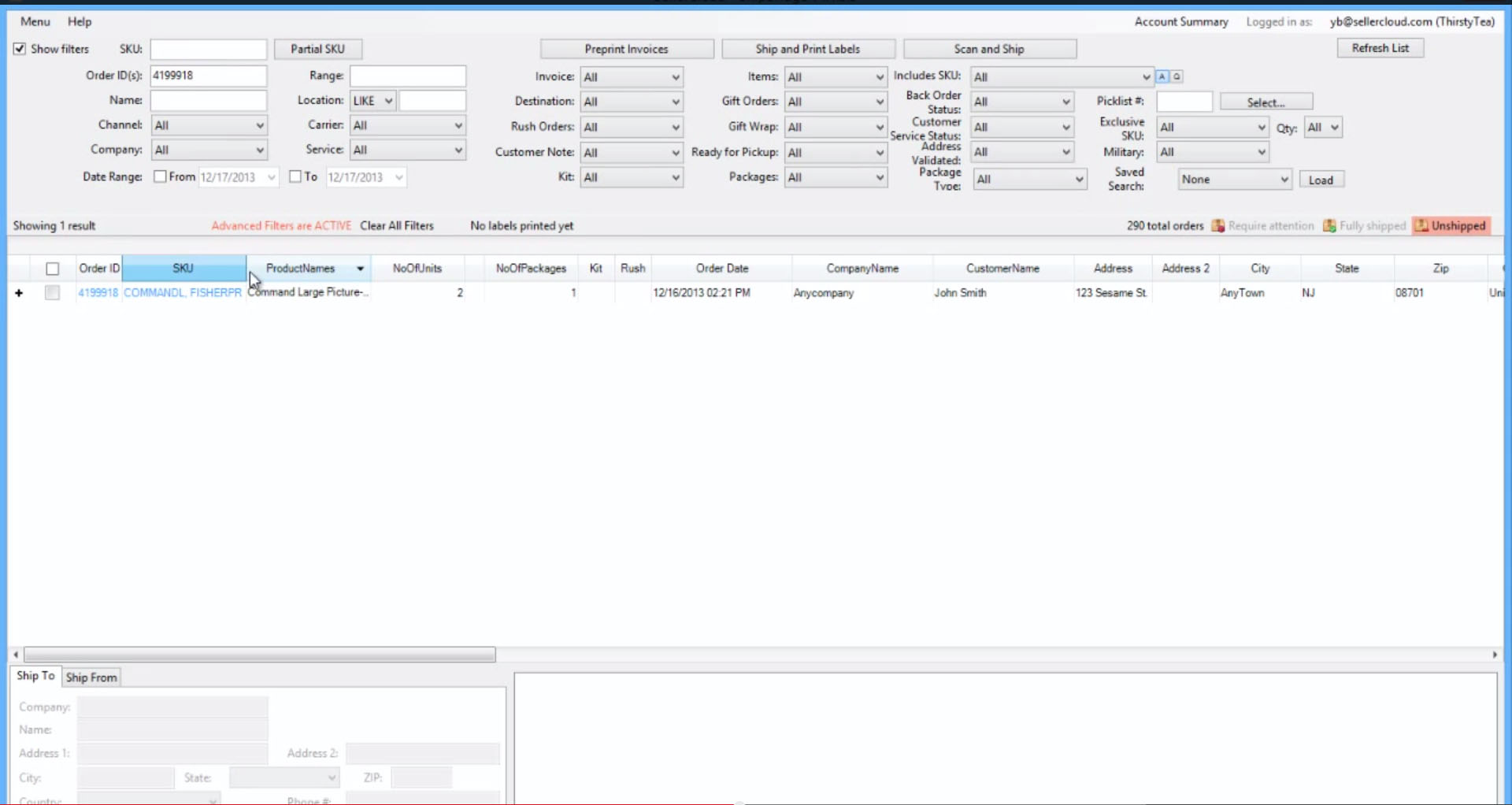Filter orders by Fully shipped status
The image size is (1512, 805).
[1364, 226]
